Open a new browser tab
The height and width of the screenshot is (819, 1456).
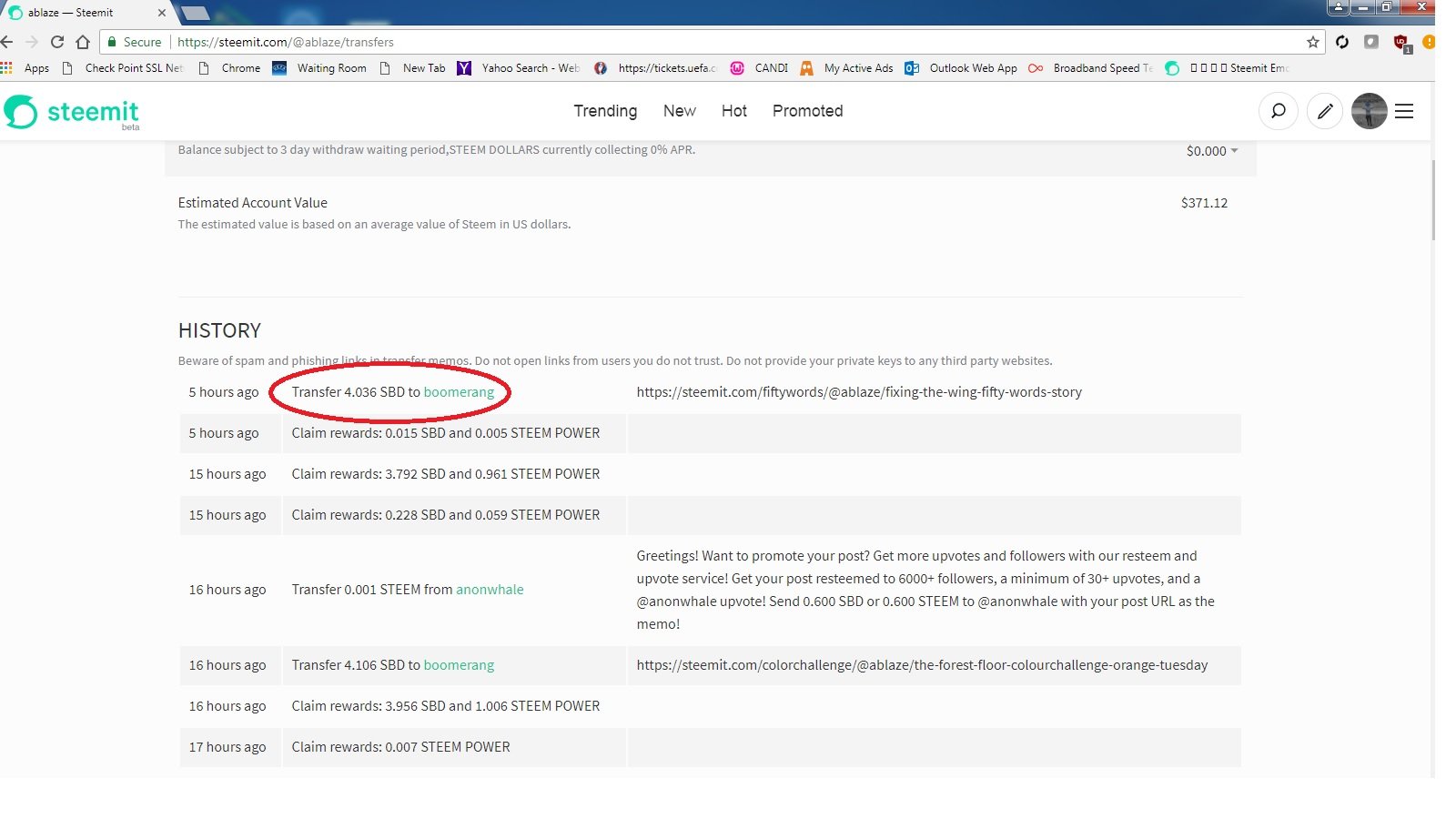click(196, 13)
